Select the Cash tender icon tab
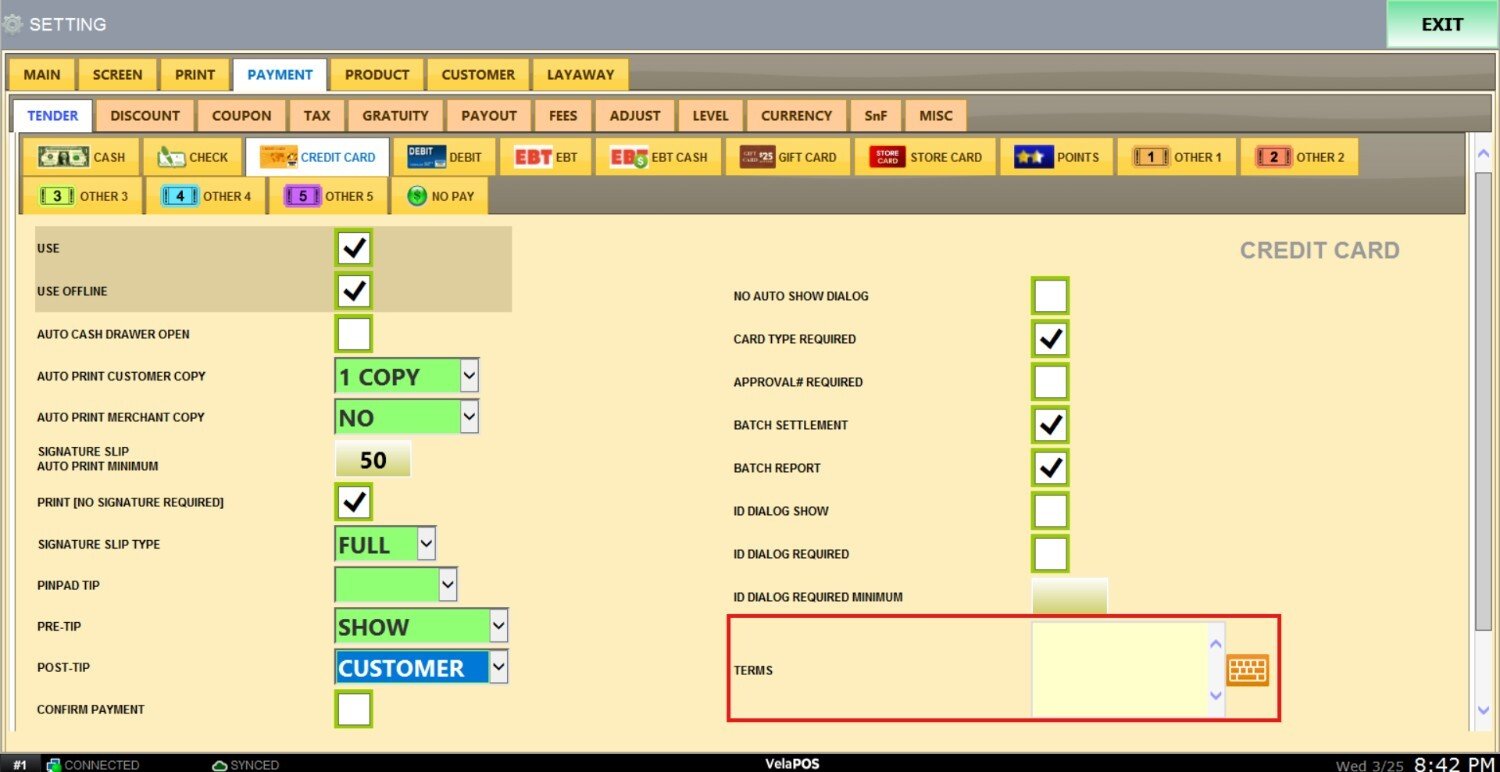 pos(82,157)
